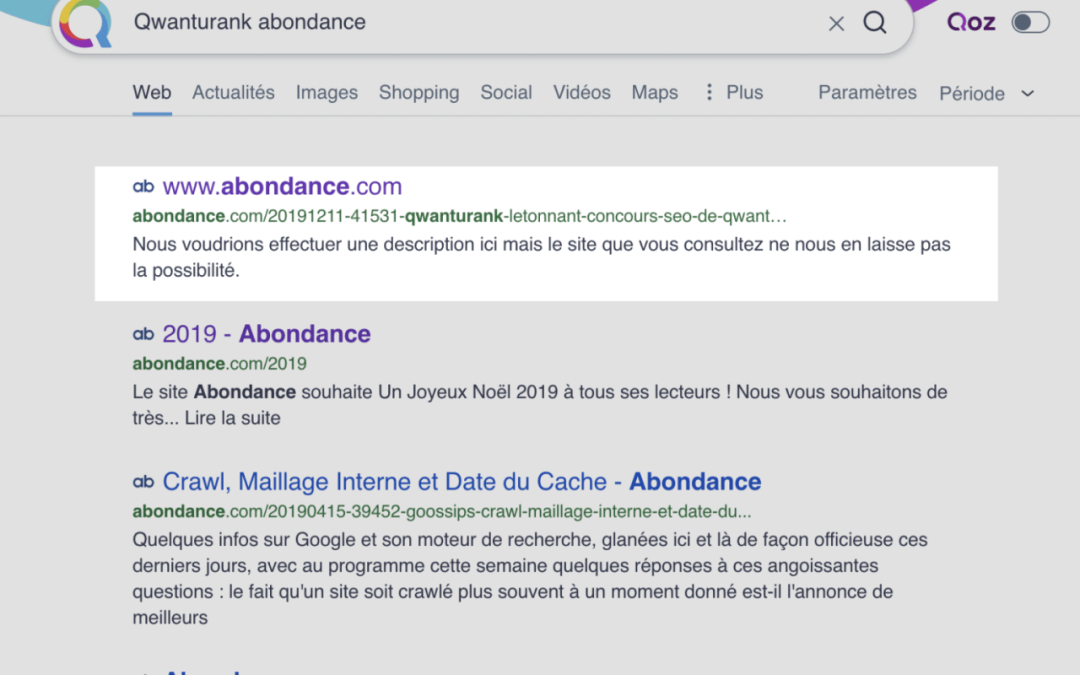Image resolution: width=1080 pixels, height=675 pixels.
Task: Click the abondance.com/2019 URL
Action: [x=220, y=364]
